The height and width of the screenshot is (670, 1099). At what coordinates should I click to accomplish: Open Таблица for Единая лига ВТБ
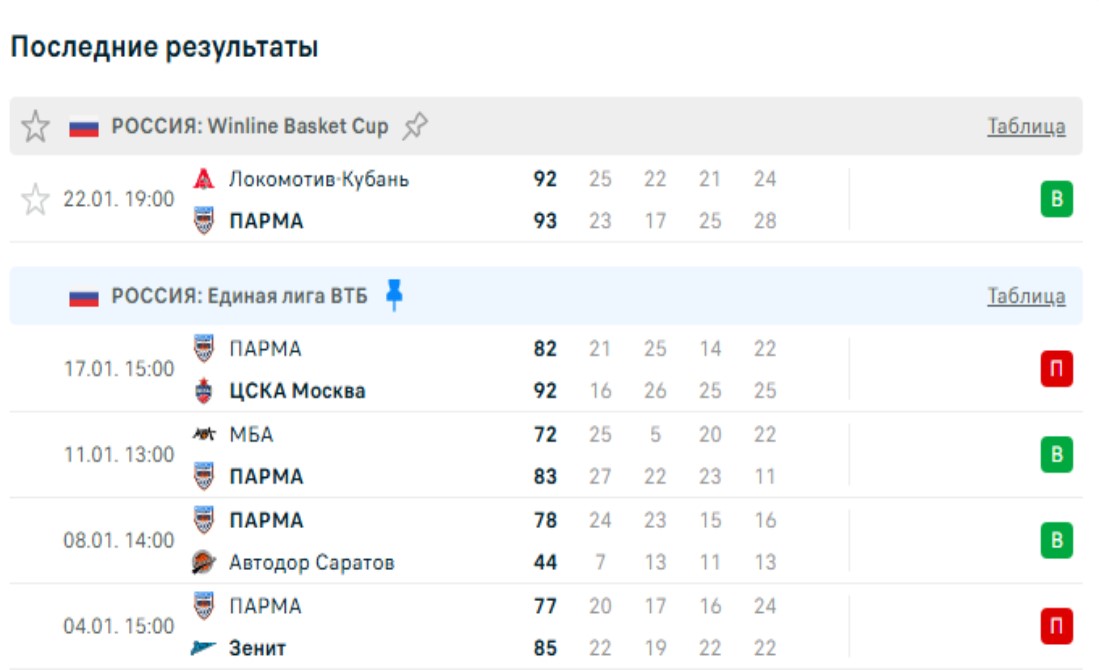1026,296
